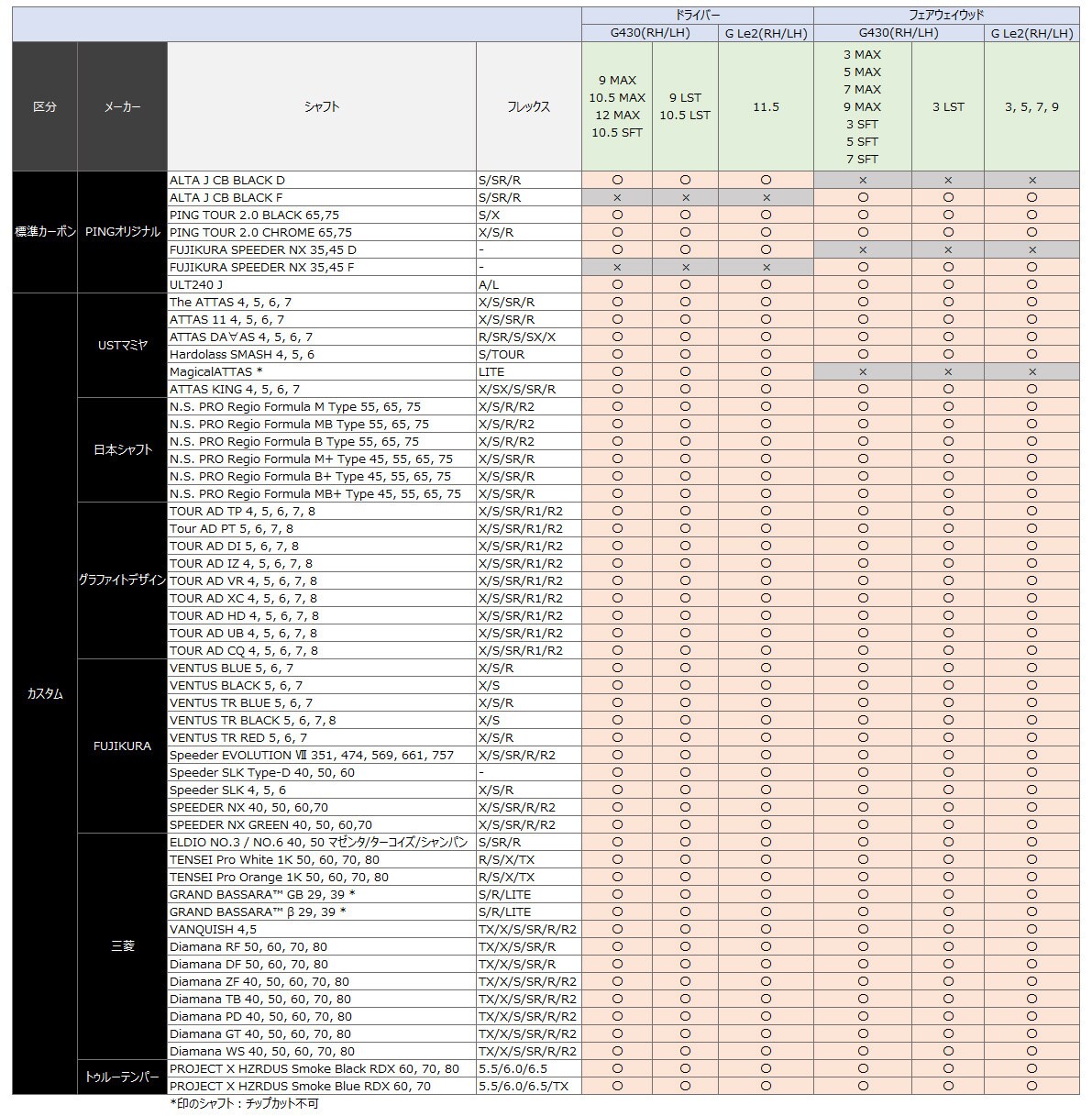Select MagicalATTAS * shaft name
The width and height of the screenshot is (1092, 1116).
[x=216, y=372]
